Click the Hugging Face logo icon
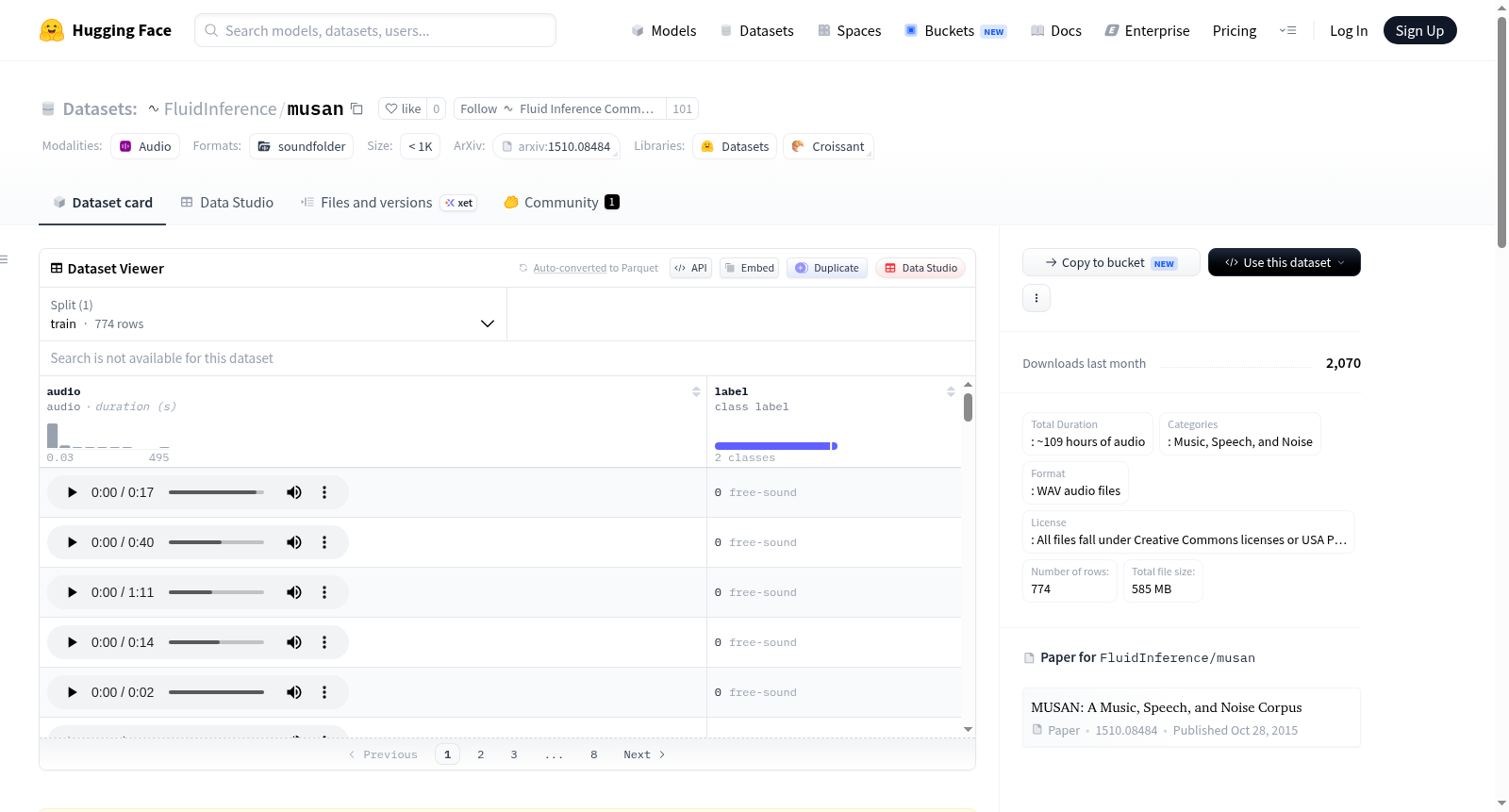Viewport: 1509px width, 812px height. (52, 30)
